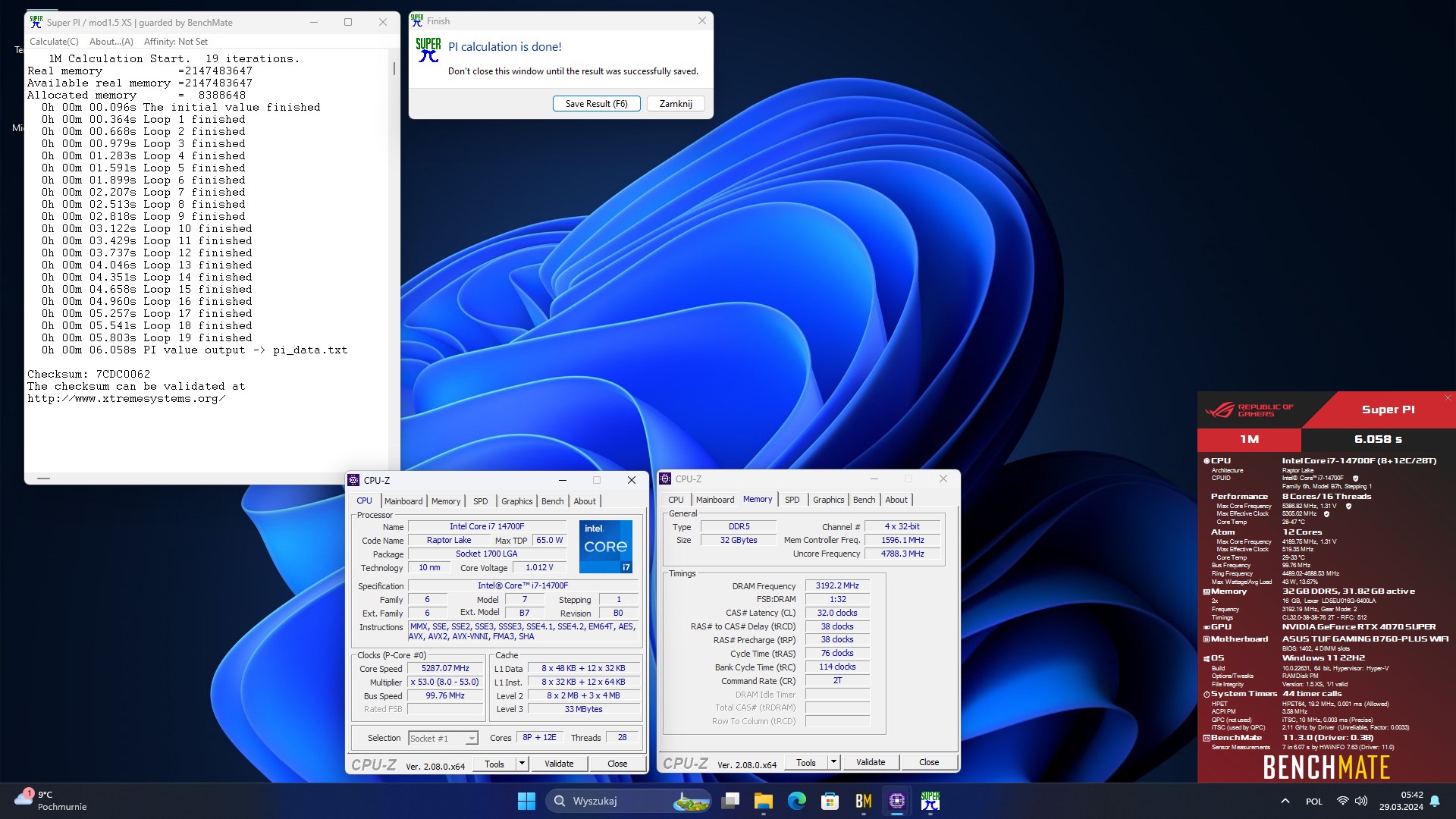1456x819 pixels.
Task: Open Bench tab in Memory CPU-Z window
Action: 864,500
